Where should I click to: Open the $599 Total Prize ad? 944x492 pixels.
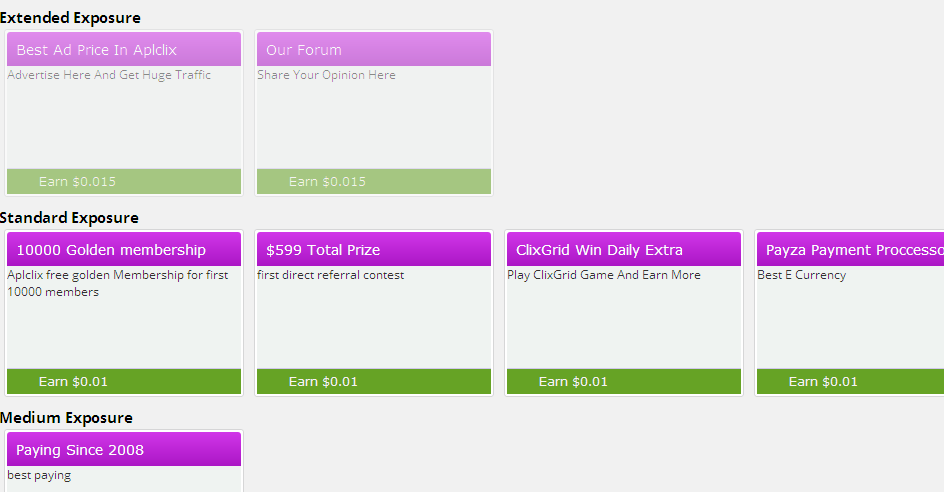pyautogui.click(x=323, y=250)
